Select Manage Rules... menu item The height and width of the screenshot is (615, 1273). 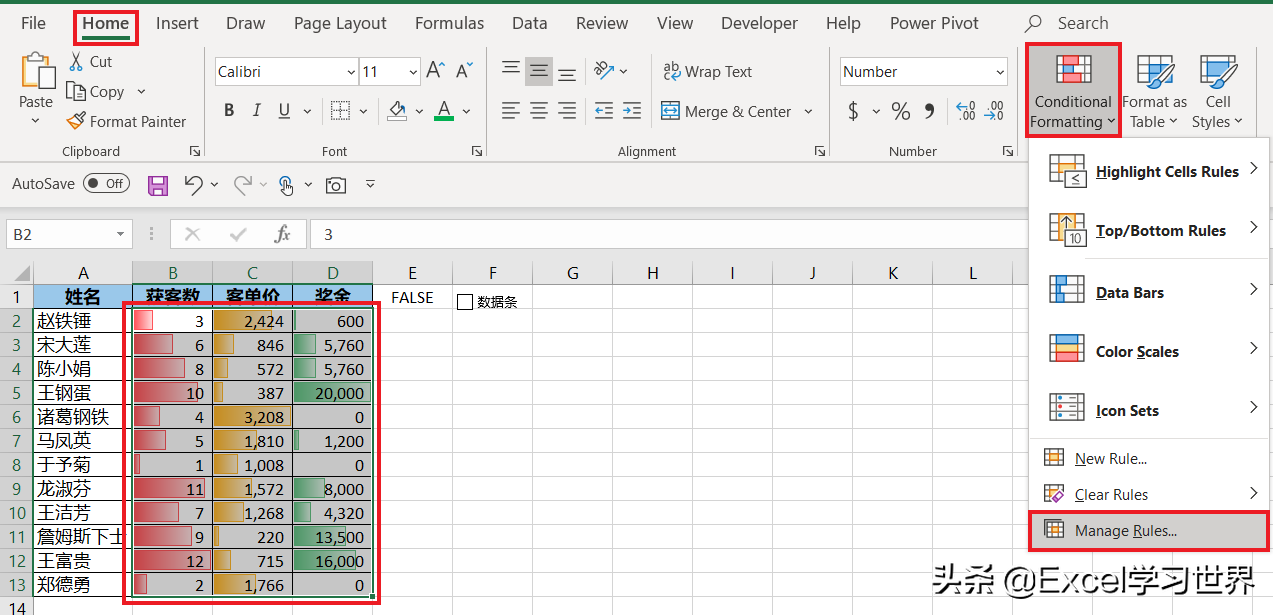click(x=1149, y=531)
